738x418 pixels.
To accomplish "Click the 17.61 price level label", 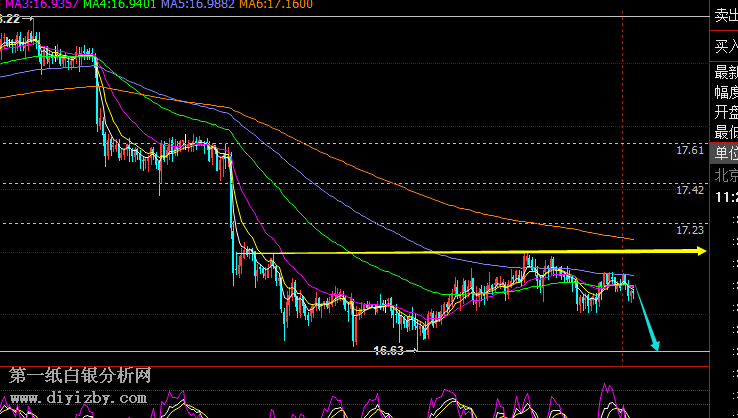I will pos(689,150).
